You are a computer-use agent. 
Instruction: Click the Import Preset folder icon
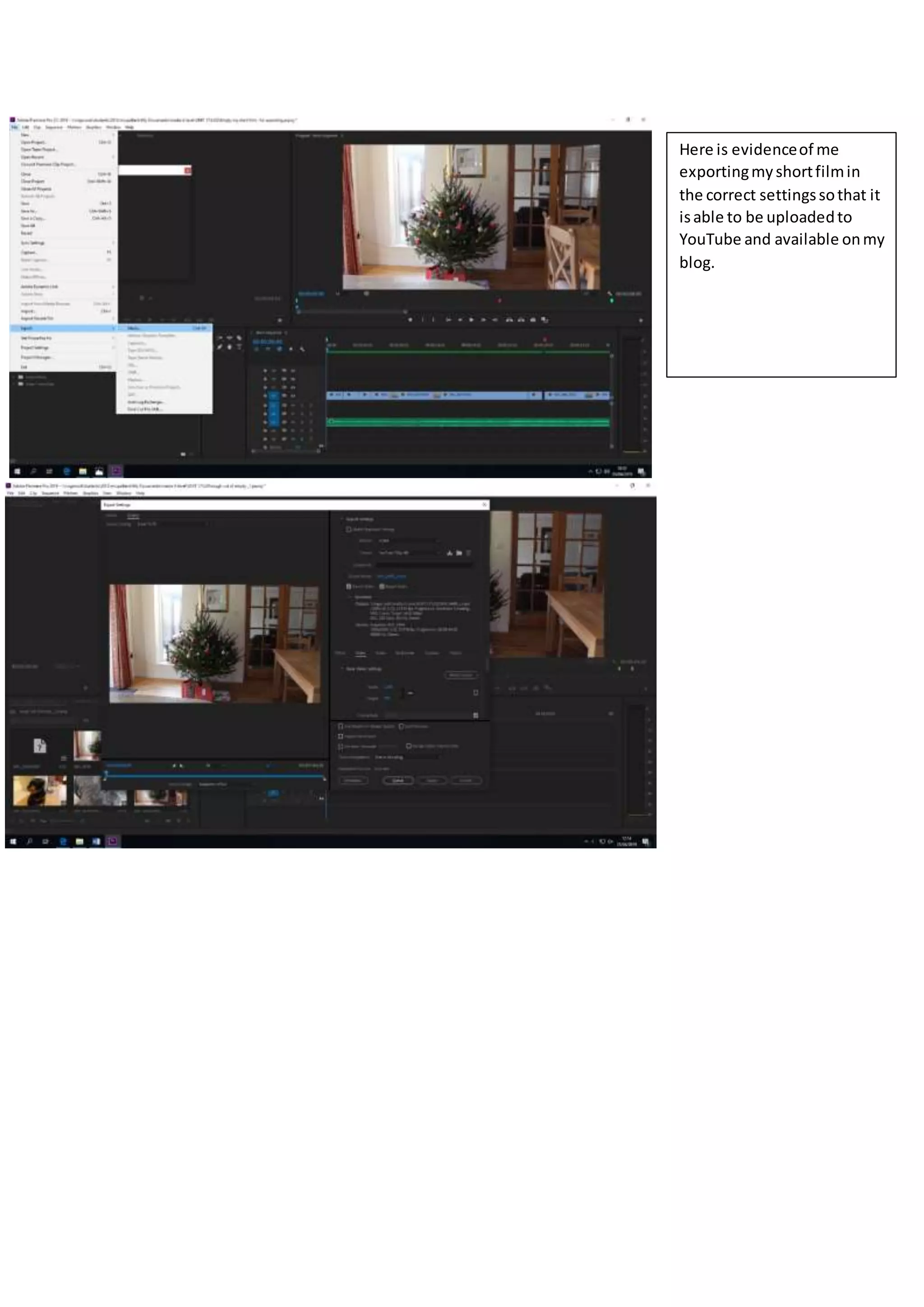coord(459,553)
